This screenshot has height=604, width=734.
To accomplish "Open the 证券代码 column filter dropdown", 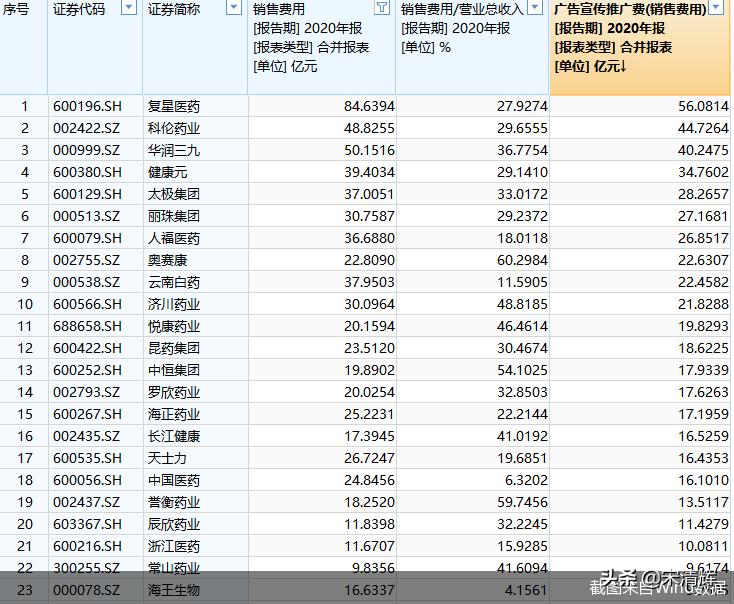I will [129, 7].
